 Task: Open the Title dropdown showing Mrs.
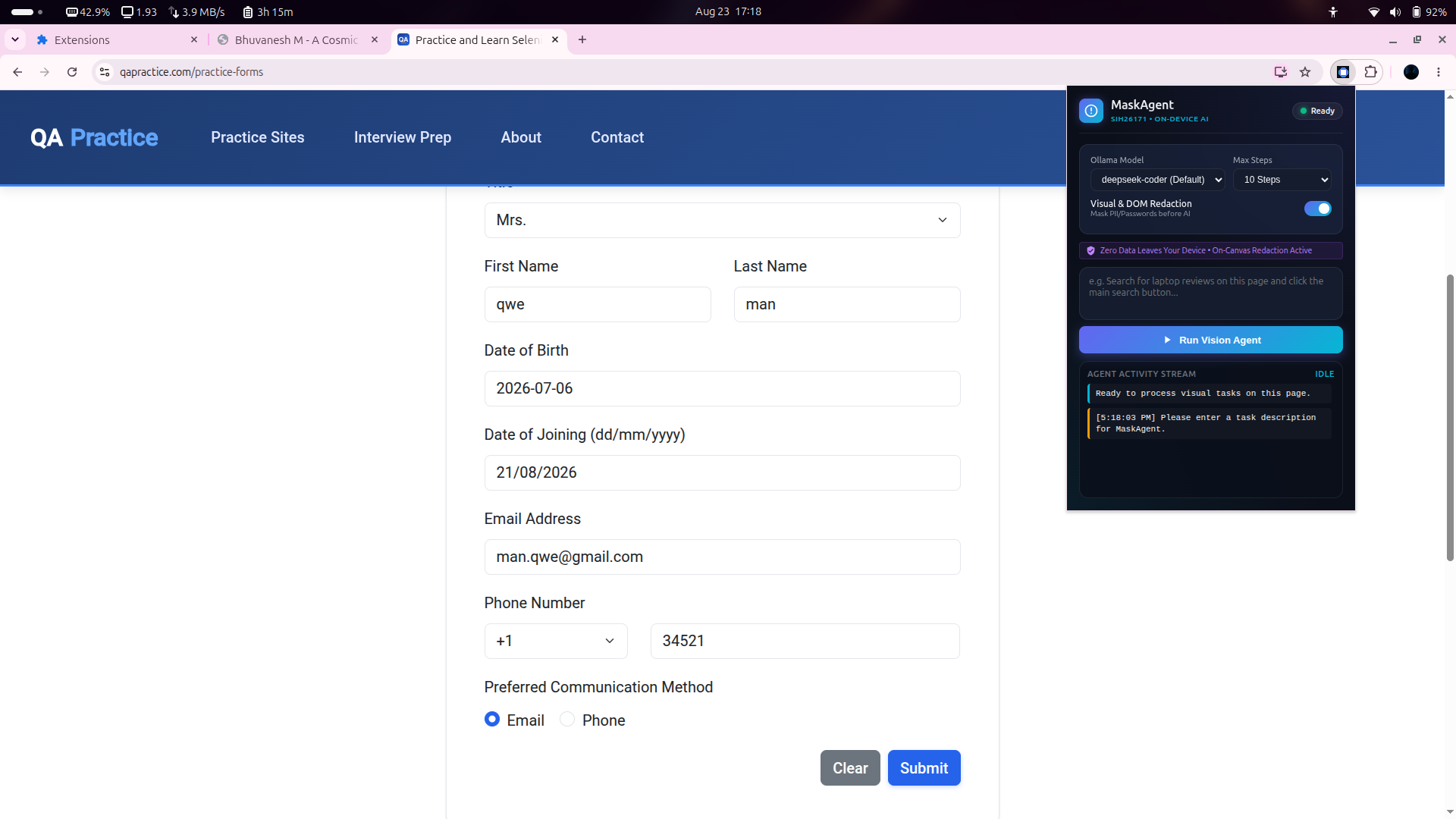722,220
